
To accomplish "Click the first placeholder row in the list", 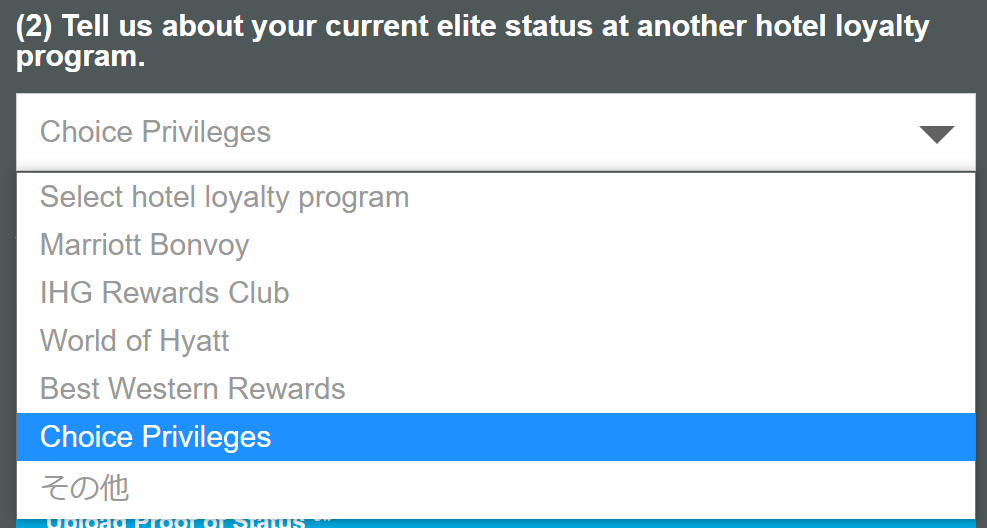I will pyautogui.click(x=225, y=197).
